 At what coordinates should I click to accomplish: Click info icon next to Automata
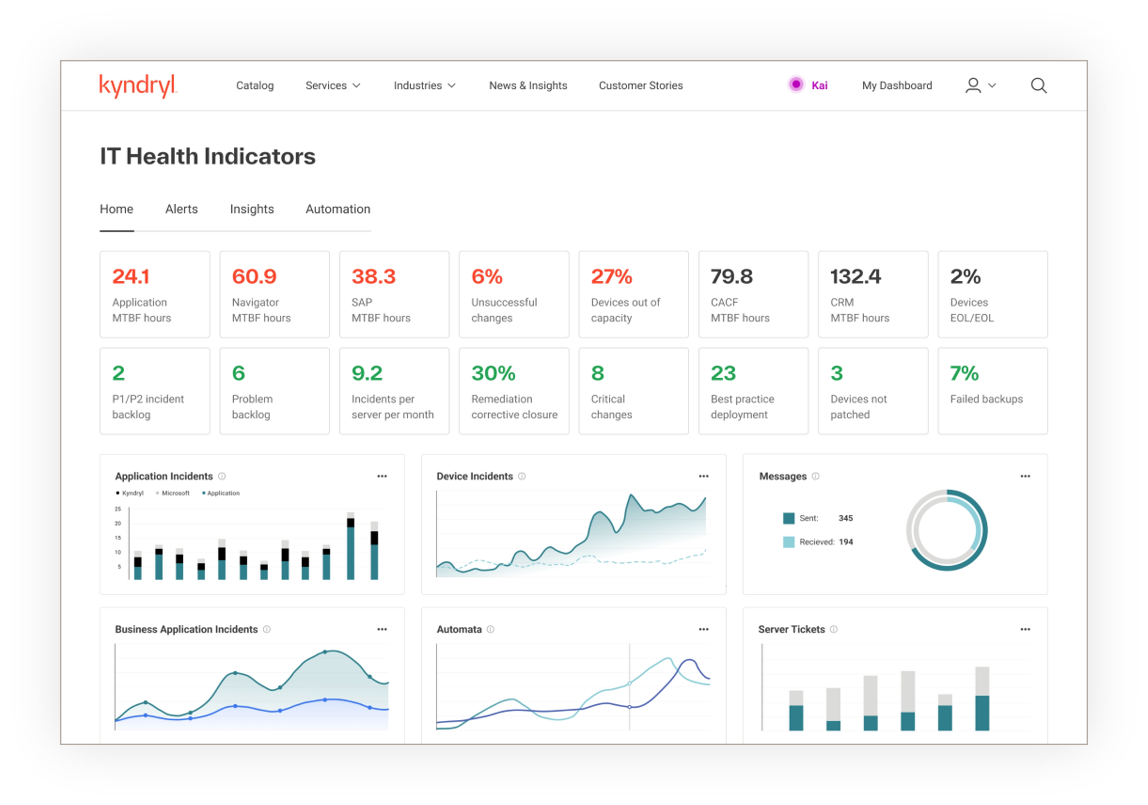(x=490, y=630)
